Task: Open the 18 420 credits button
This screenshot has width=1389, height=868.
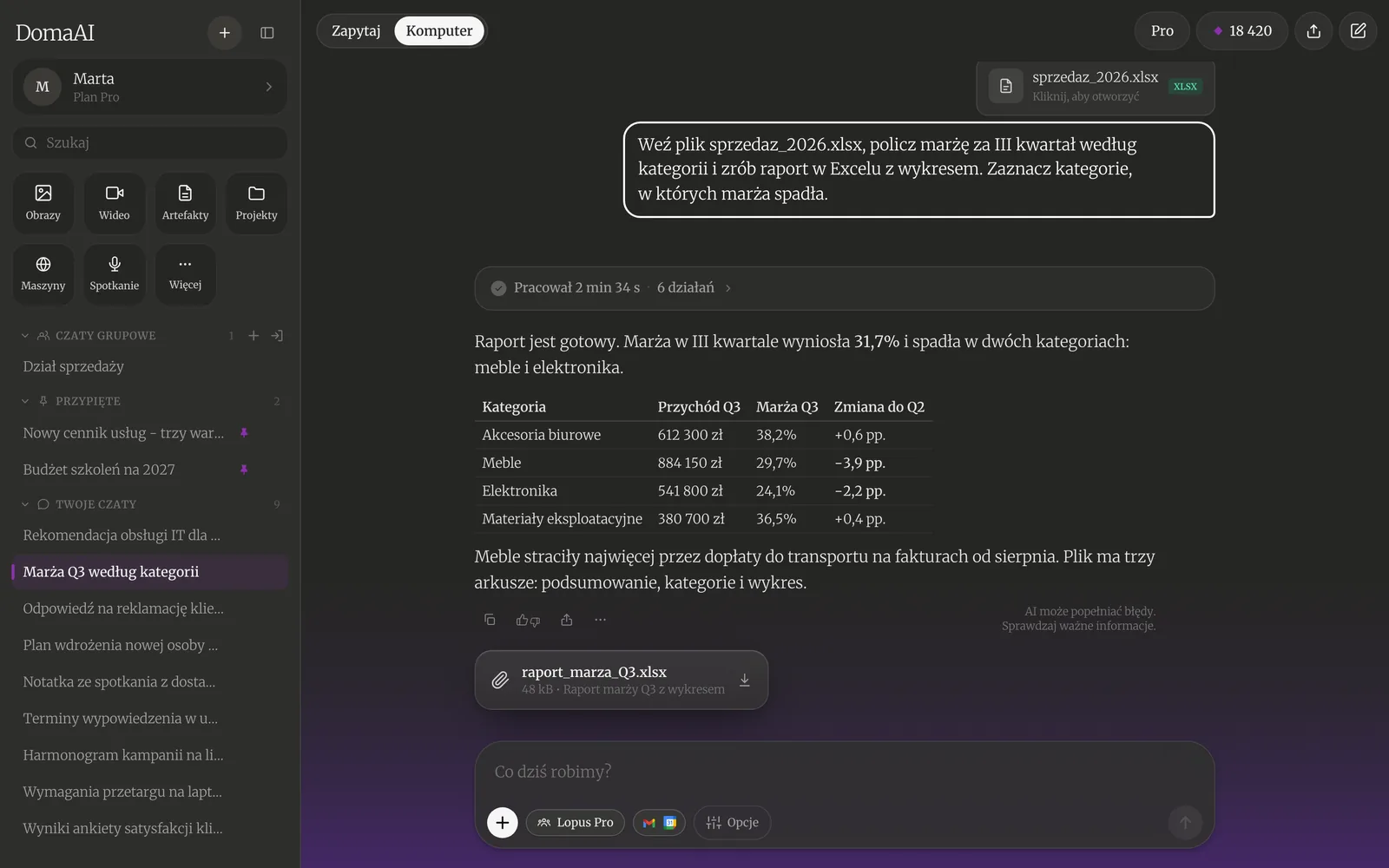Action: pos(1242,31)
